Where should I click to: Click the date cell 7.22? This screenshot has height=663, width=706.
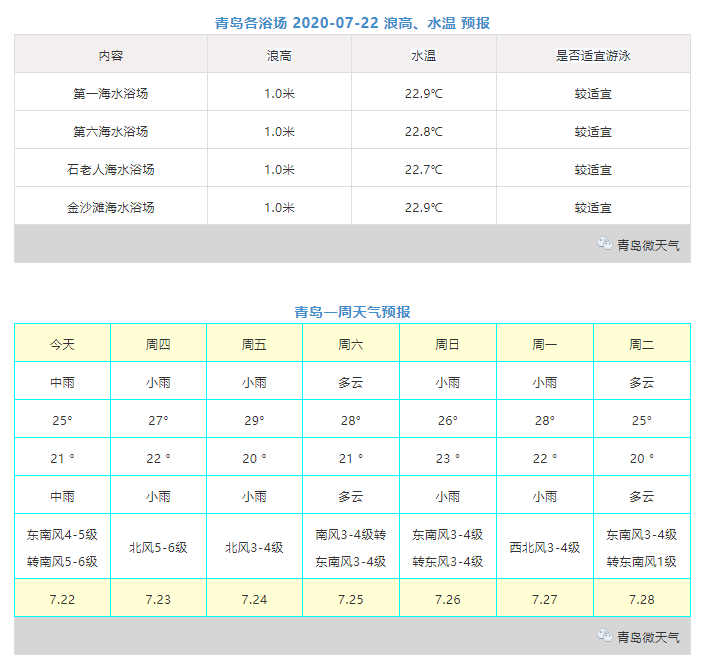tap(62, 599)
